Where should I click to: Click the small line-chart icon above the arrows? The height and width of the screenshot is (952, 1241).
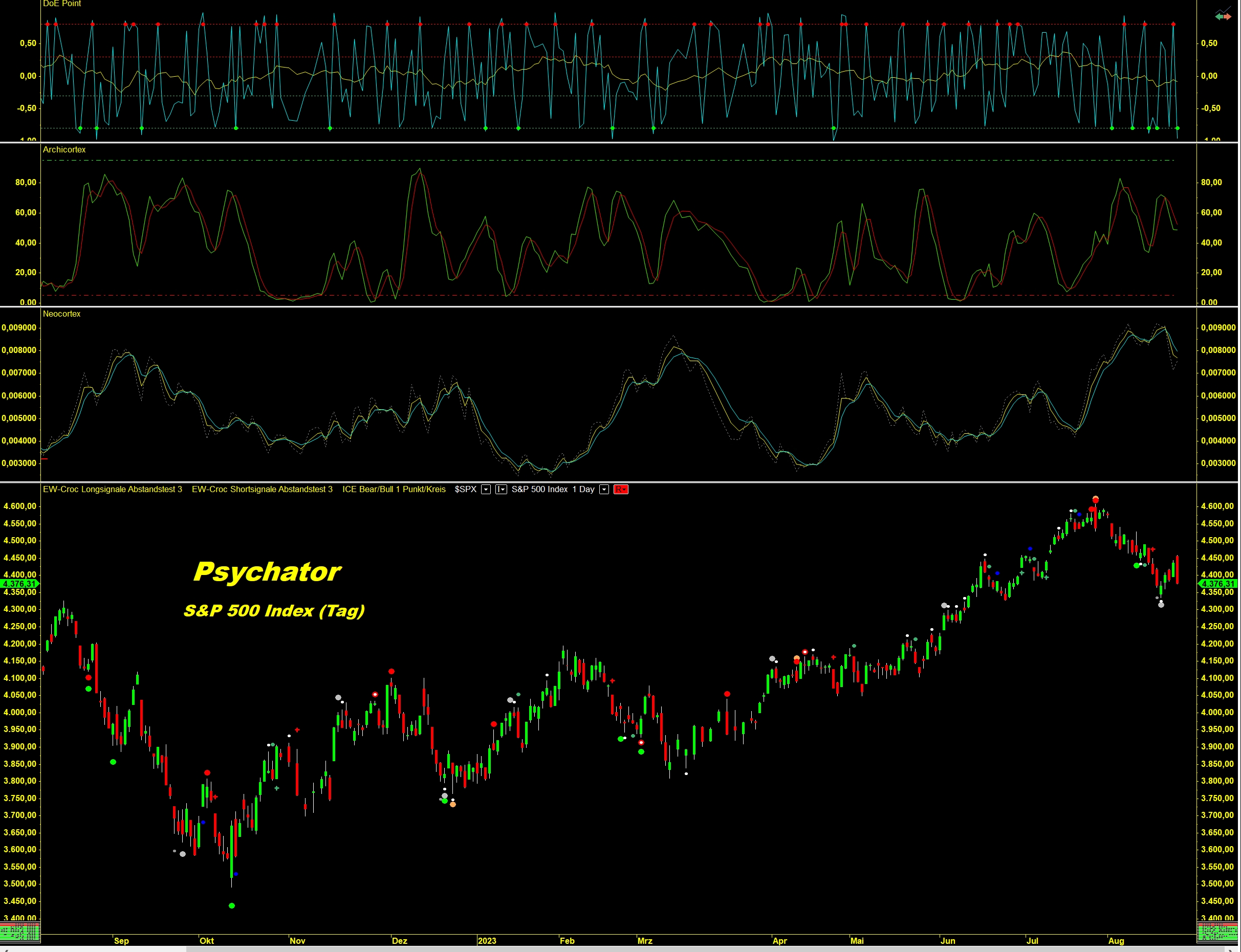(x=1224, y=10)
